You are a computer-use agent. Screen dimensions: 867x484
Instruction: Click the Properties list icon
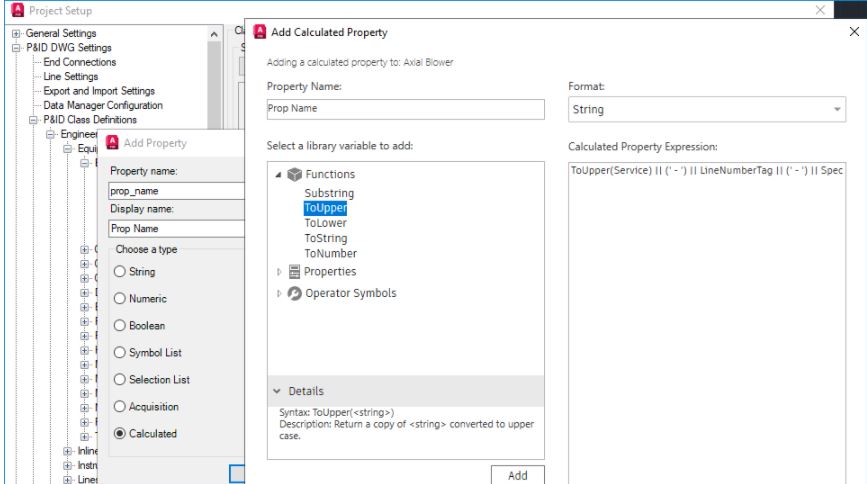[x=294, y=272]
